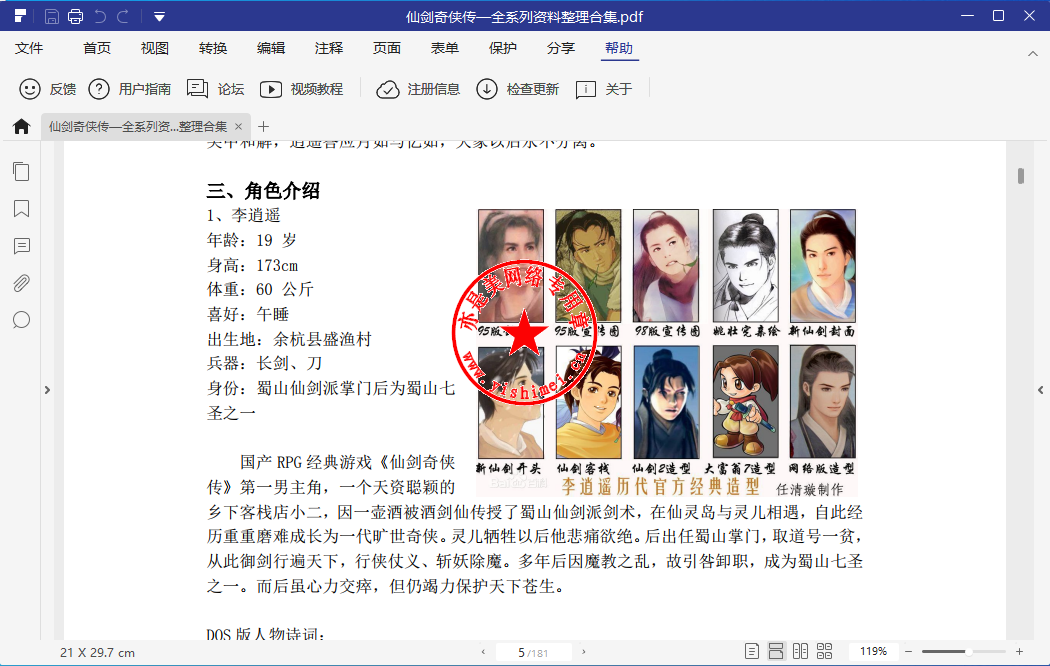The width and height of the screenshot is (1050, 666).
Task: Switch to two-page facing view
Action: (800, 651)
